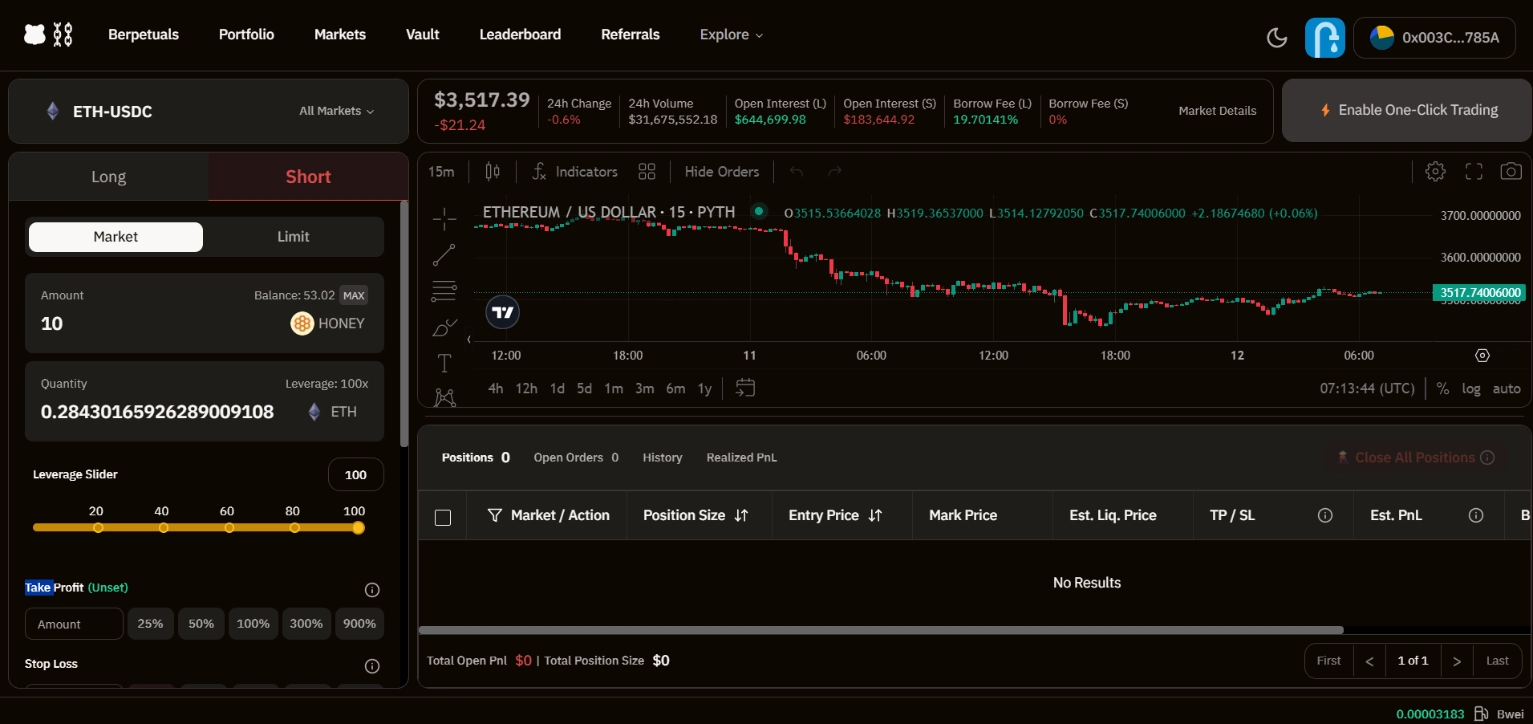Image resolution: width=1533 pixels, height=724 pixels.
Task: Click chart price-scale settings icon
Action: (x=1482, y=355)
